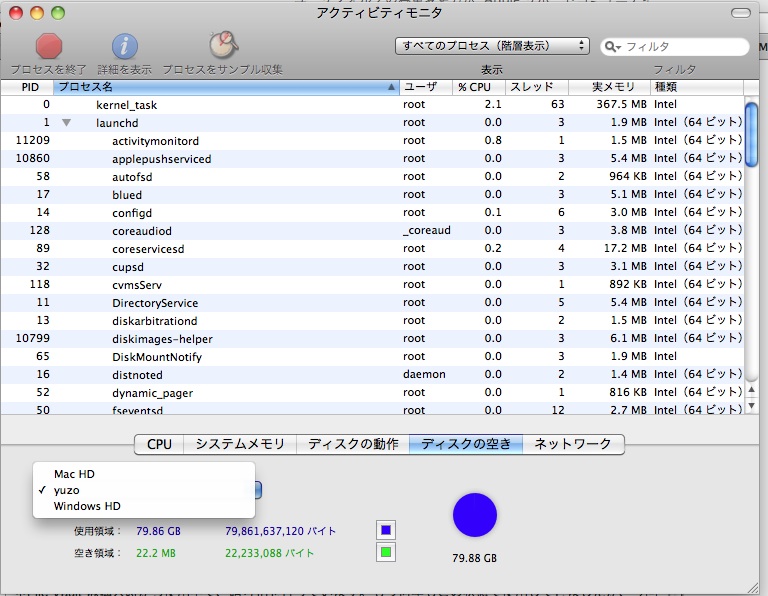Select the kernel_task process row
The image size is (768, 596).
[x=127, y=105]
